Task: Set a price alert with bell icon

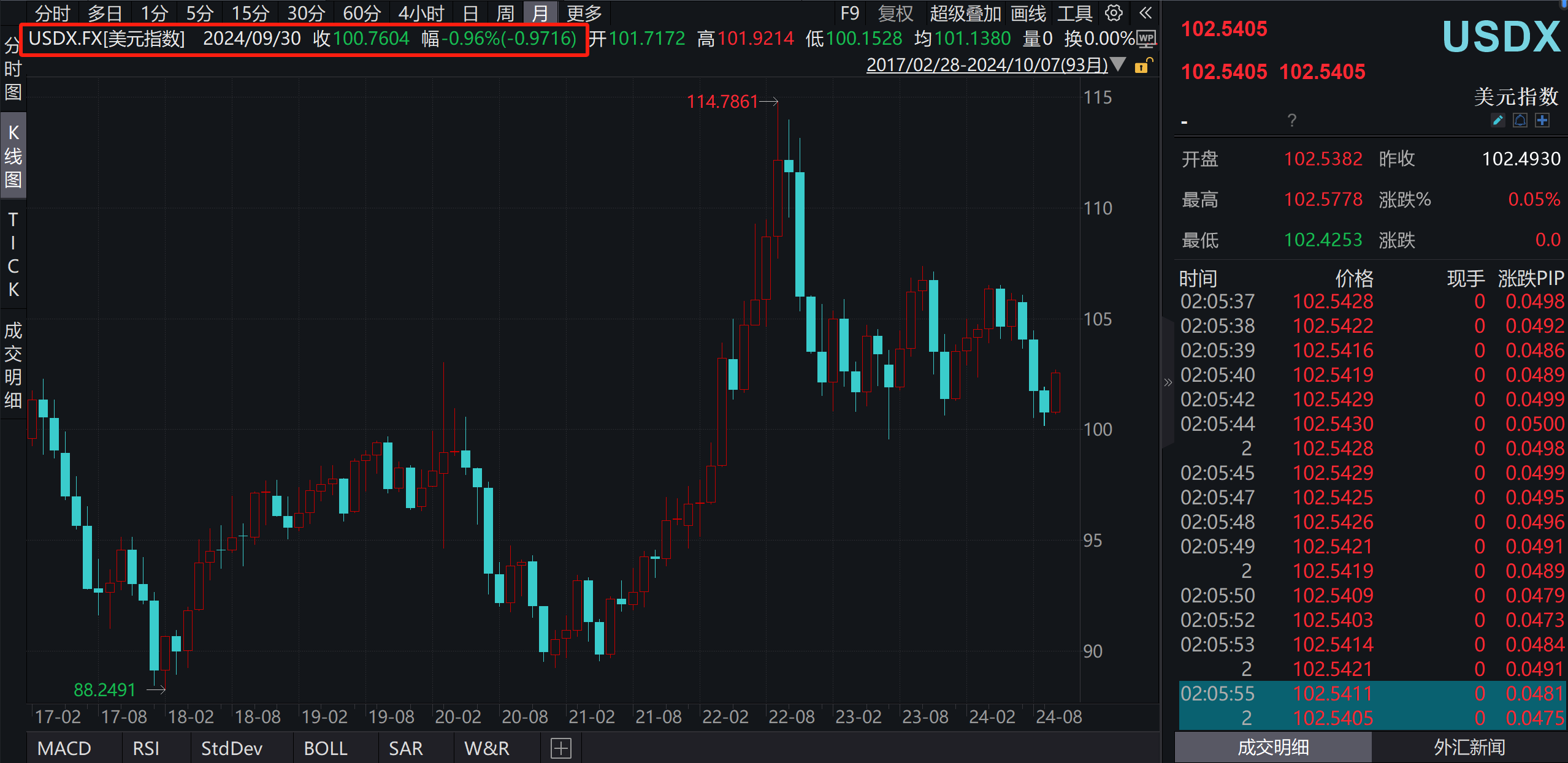Action: coord(1520,120)
